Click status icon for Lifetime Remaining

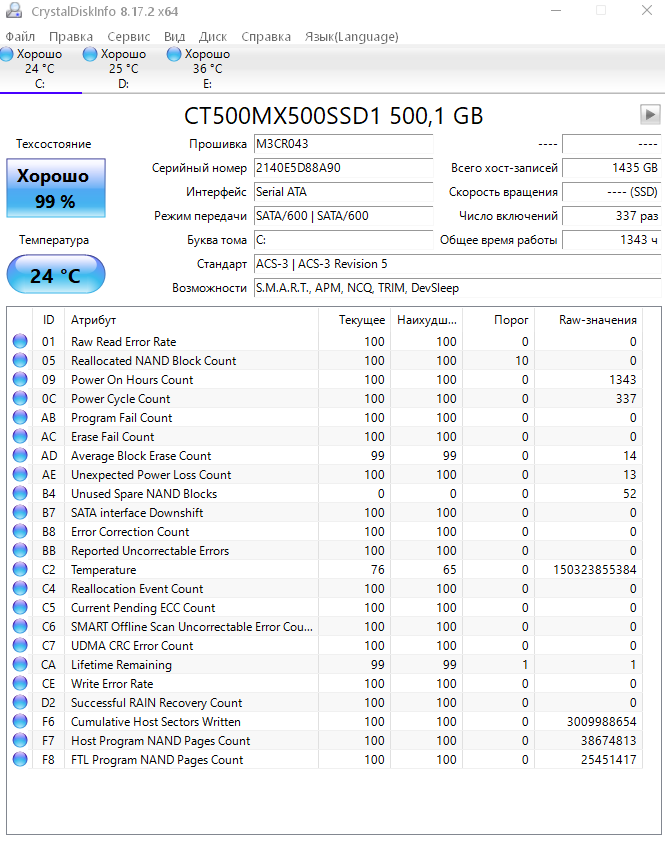click(x=20, y=664)
